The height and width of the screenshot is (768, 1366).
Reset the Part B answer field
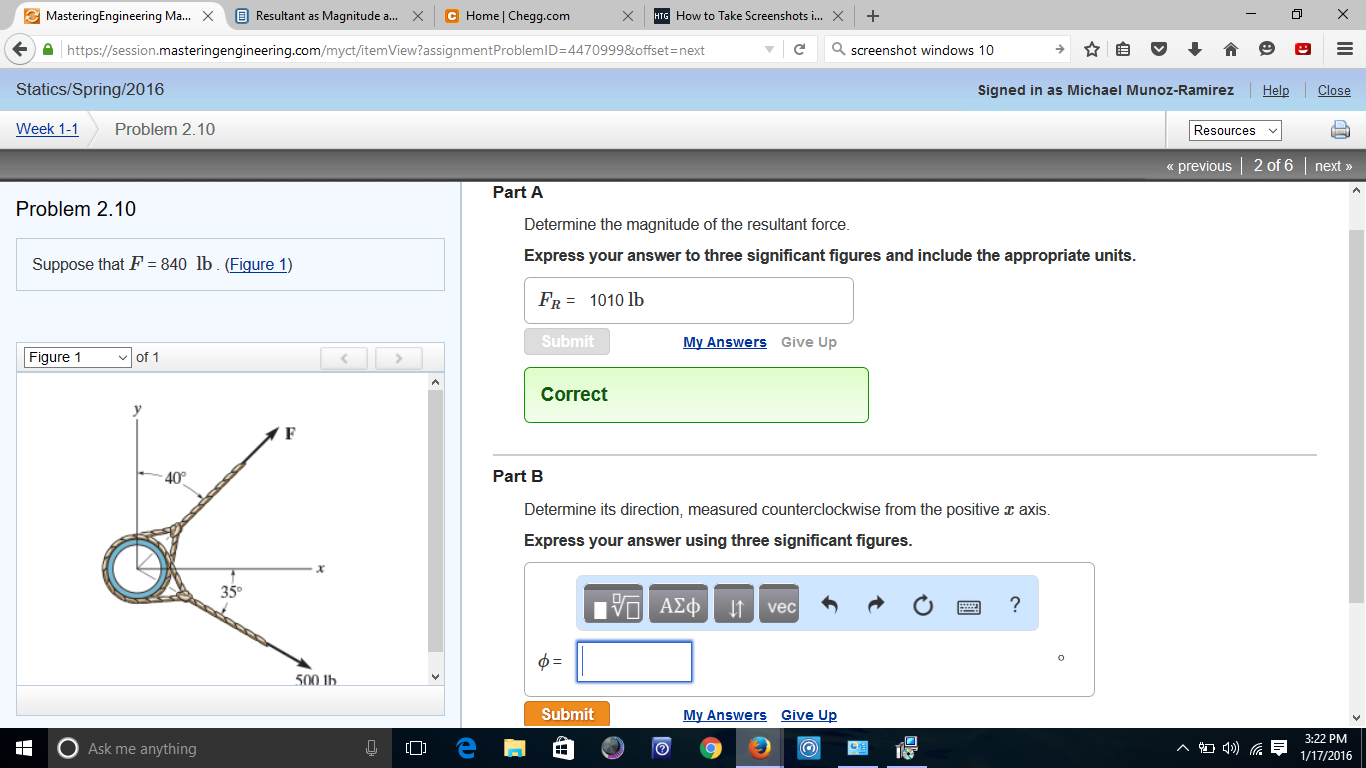pyautogui.click(x=922, y=605)
